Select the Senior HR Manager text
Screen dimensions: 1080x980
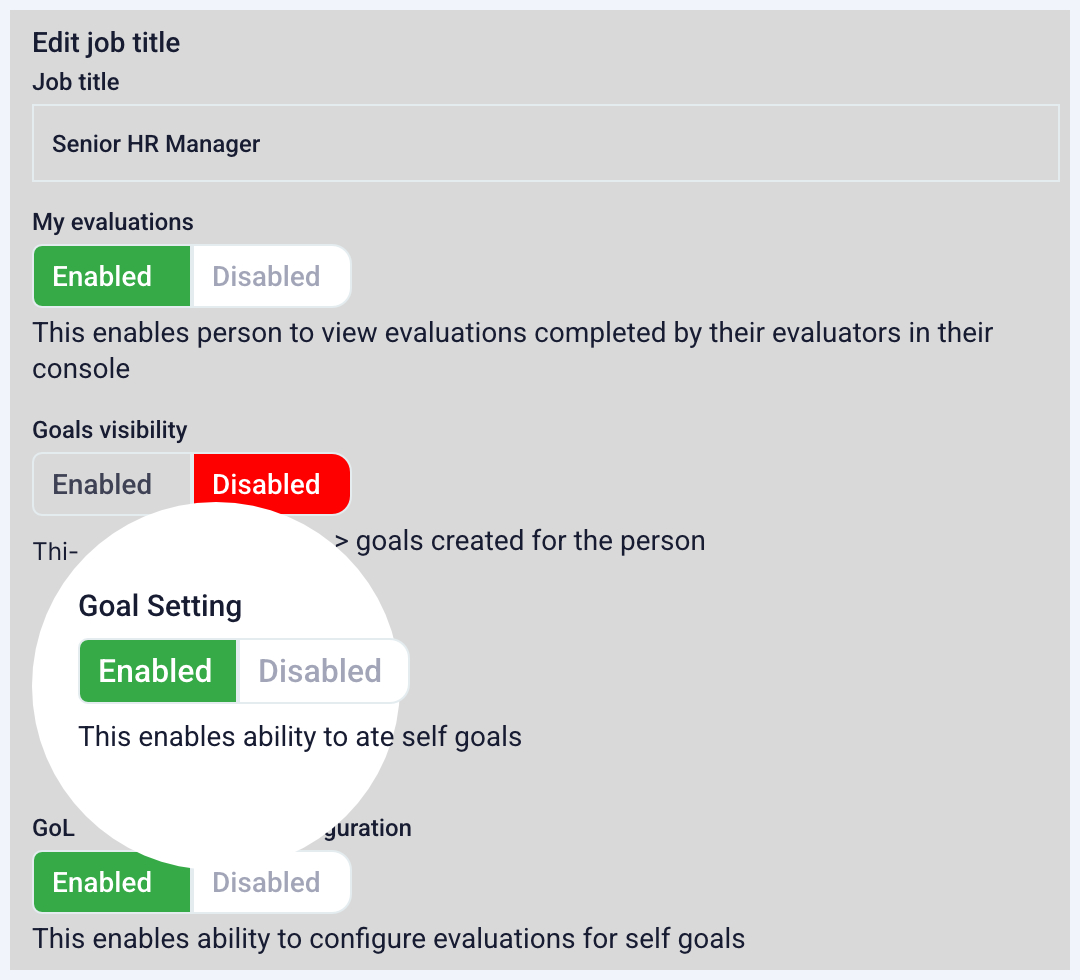[156, 143]
